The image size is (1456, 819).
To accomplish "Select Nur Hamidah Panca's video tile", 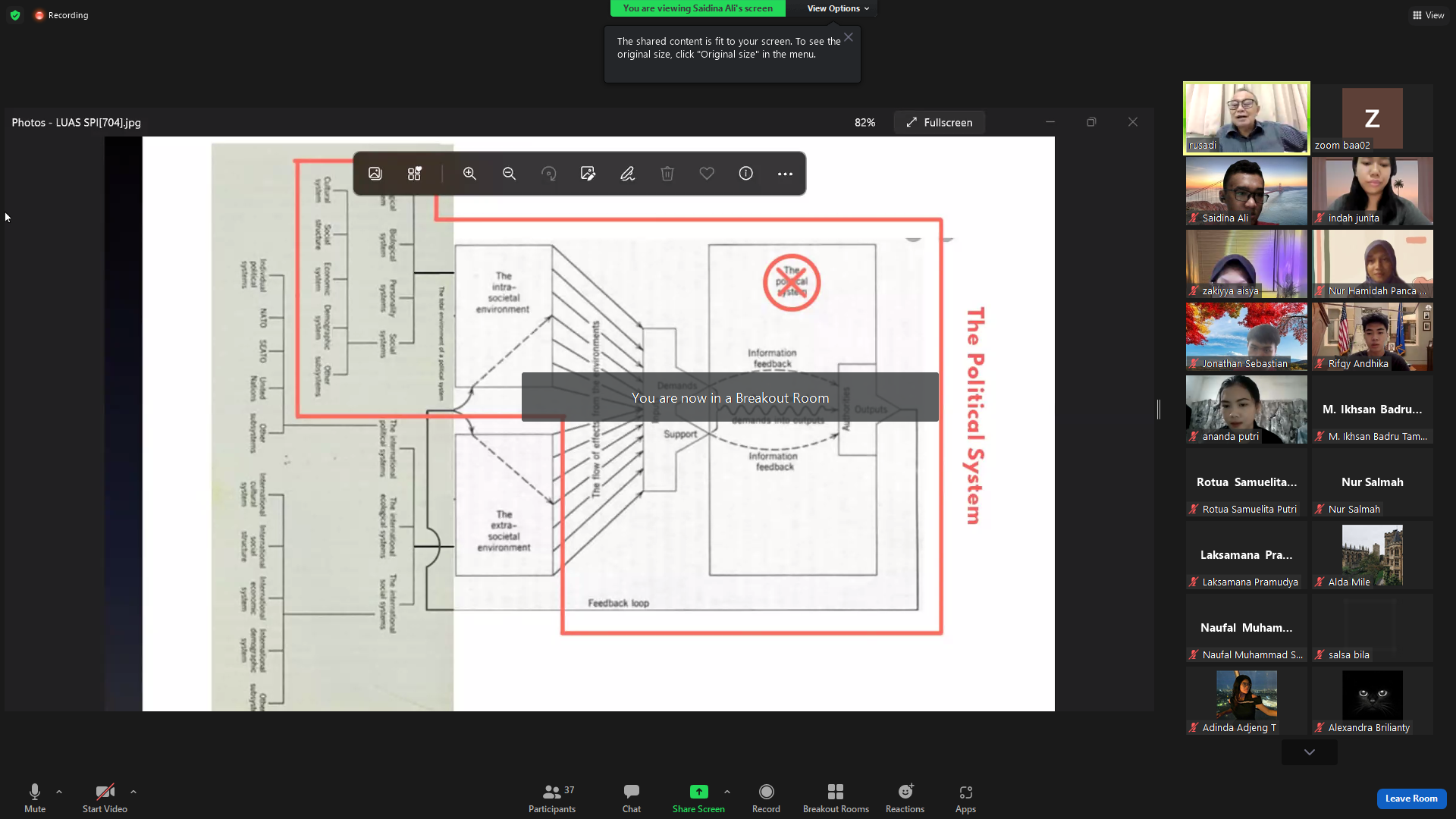I will (1373, 264).
